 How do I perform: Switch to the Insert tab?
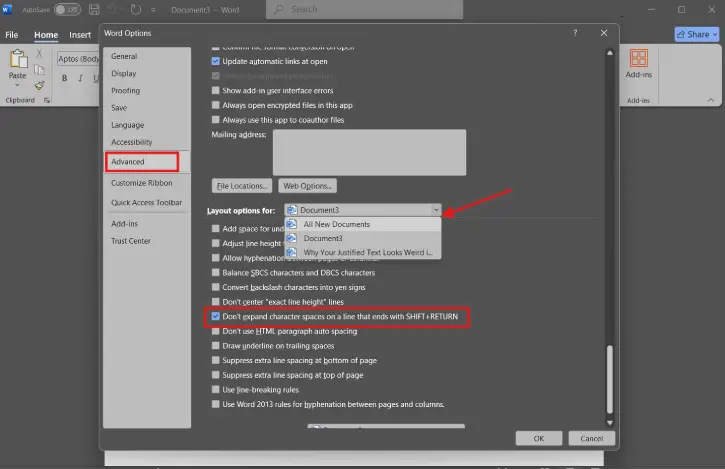[80, 35]
